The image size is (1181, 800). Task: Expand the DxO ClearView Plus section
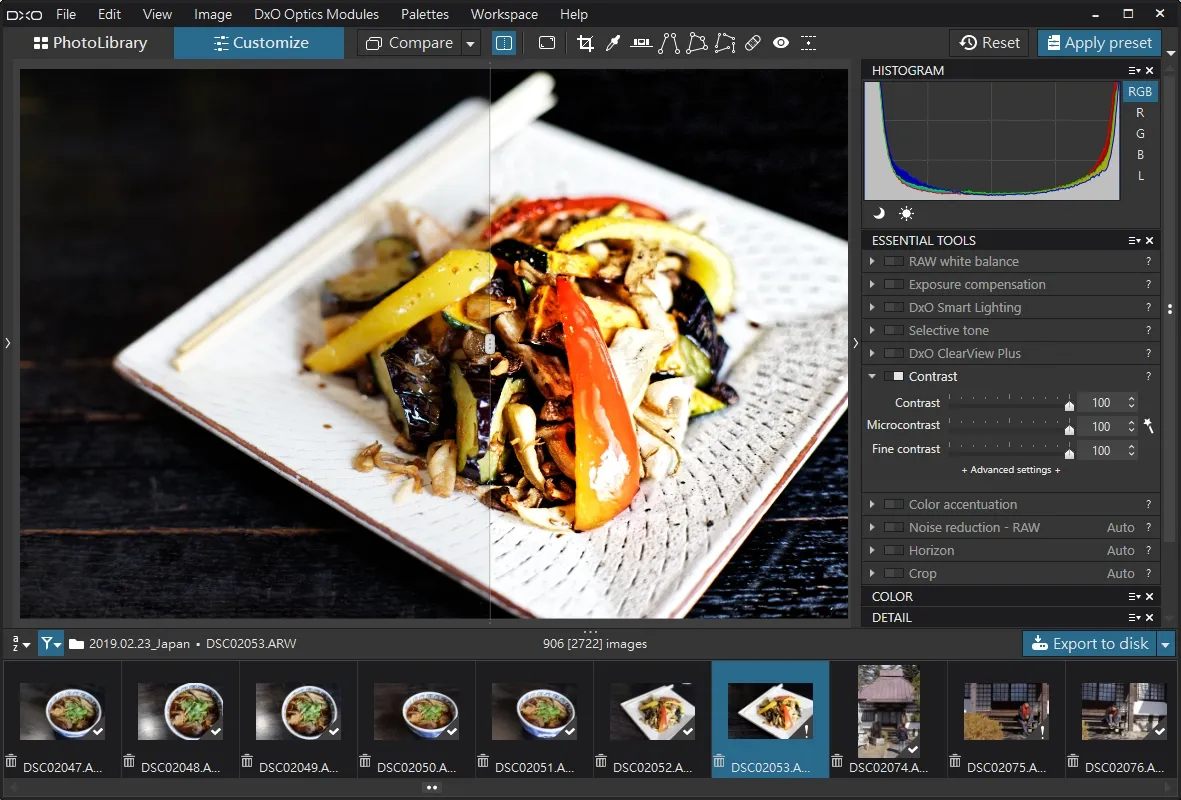pyautogui.click(x=872, y=353)
